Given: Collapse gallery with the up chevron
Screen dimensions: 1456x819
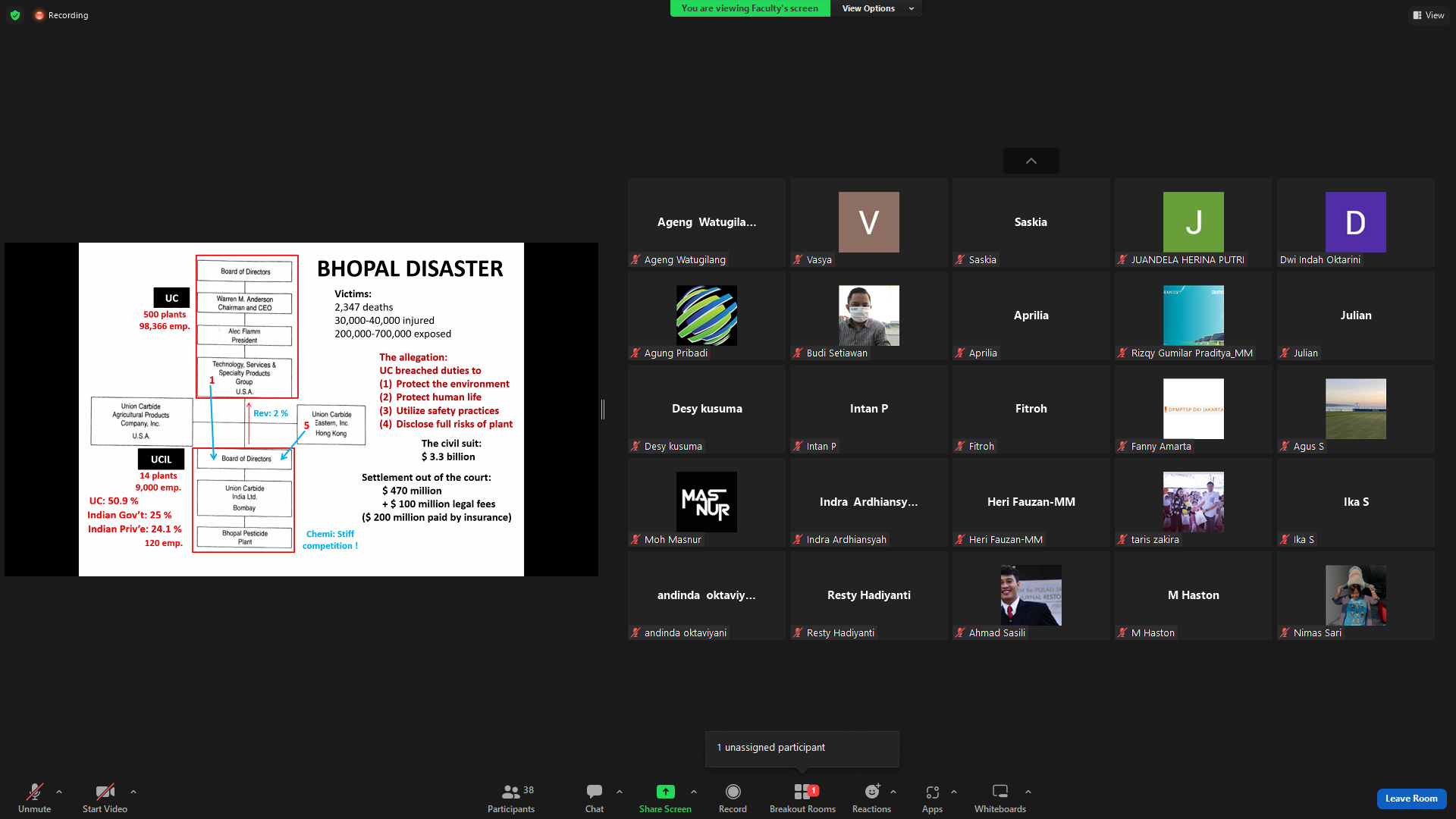Looking at the screenshot, I should point(1031,161).
